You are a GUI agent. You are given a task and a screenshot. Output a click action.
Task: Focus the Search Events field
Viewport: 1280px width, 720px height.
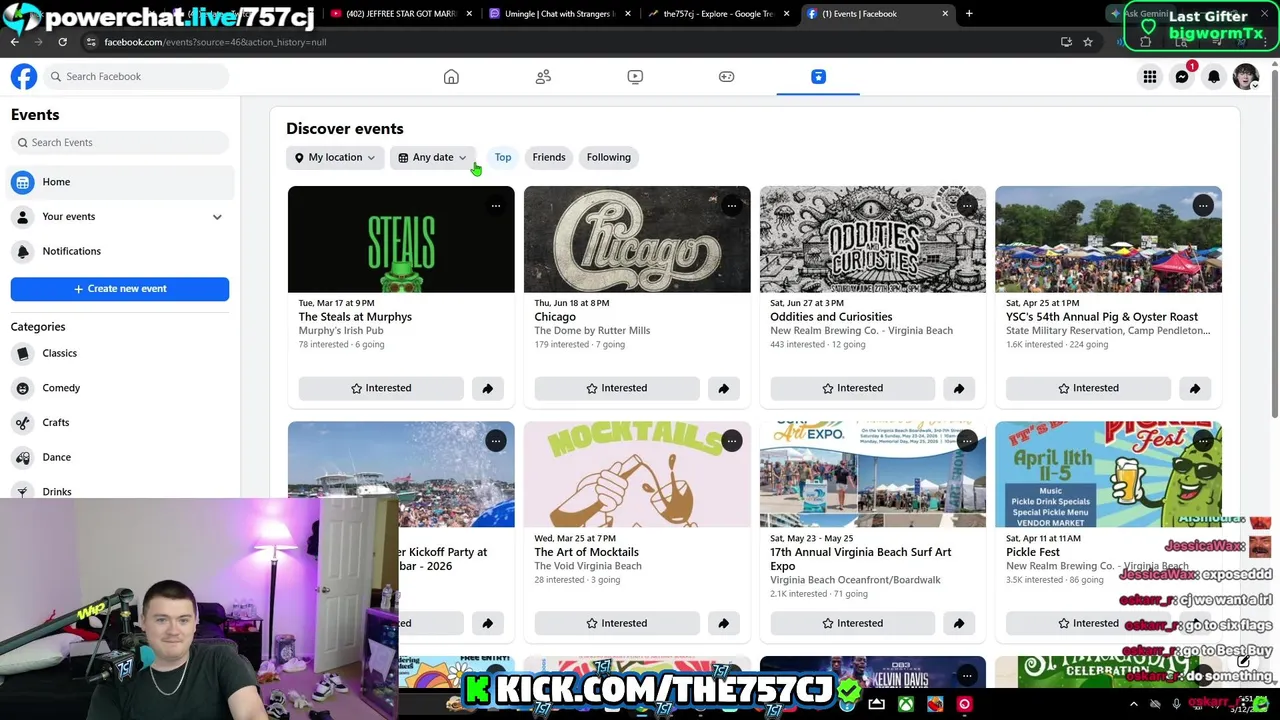[120, 142]
